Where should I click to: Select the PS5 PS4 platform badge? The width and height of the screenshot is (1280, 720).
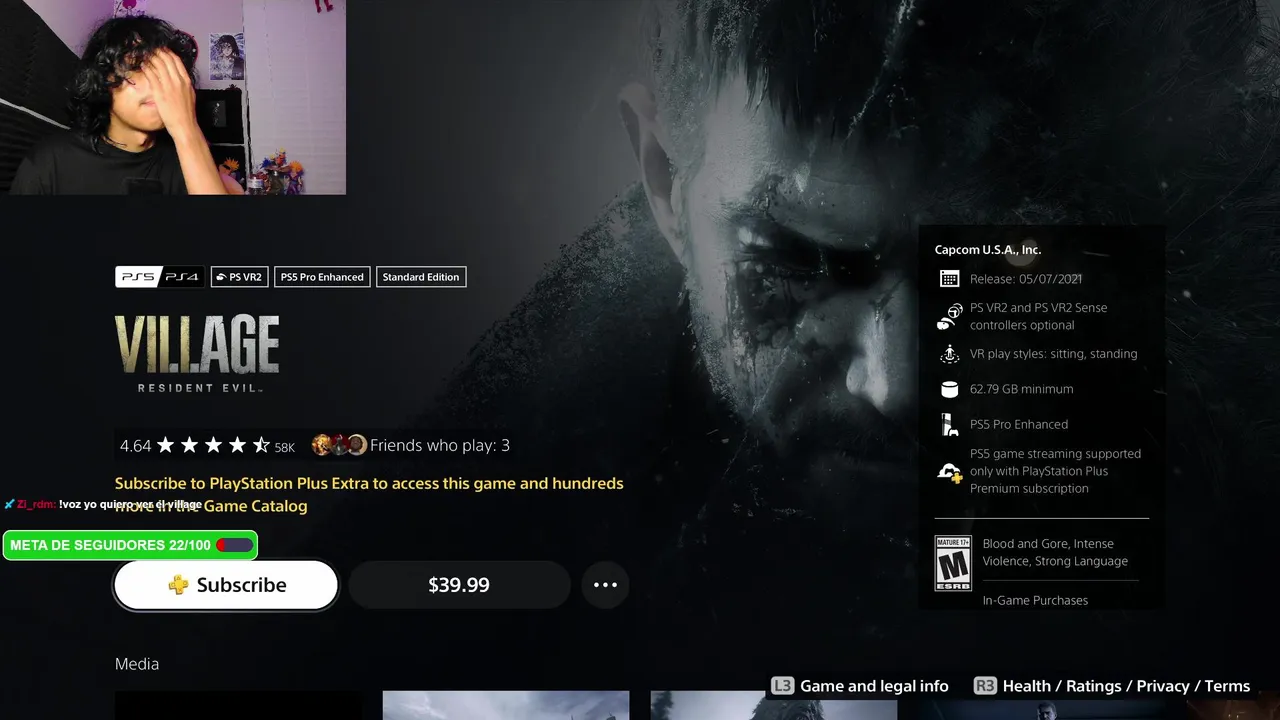tap(160, 277)
